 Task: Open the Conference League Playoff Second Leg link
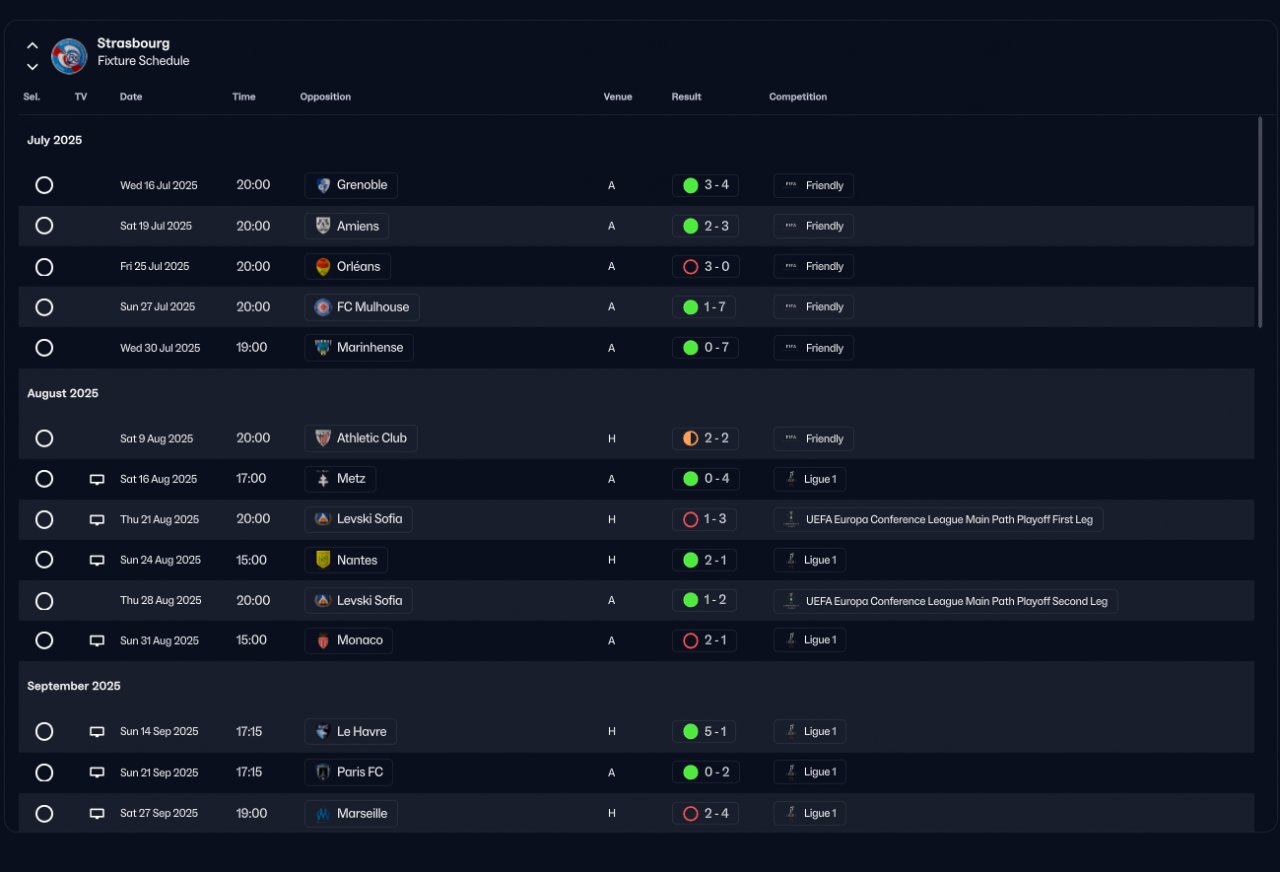(946, 601)
